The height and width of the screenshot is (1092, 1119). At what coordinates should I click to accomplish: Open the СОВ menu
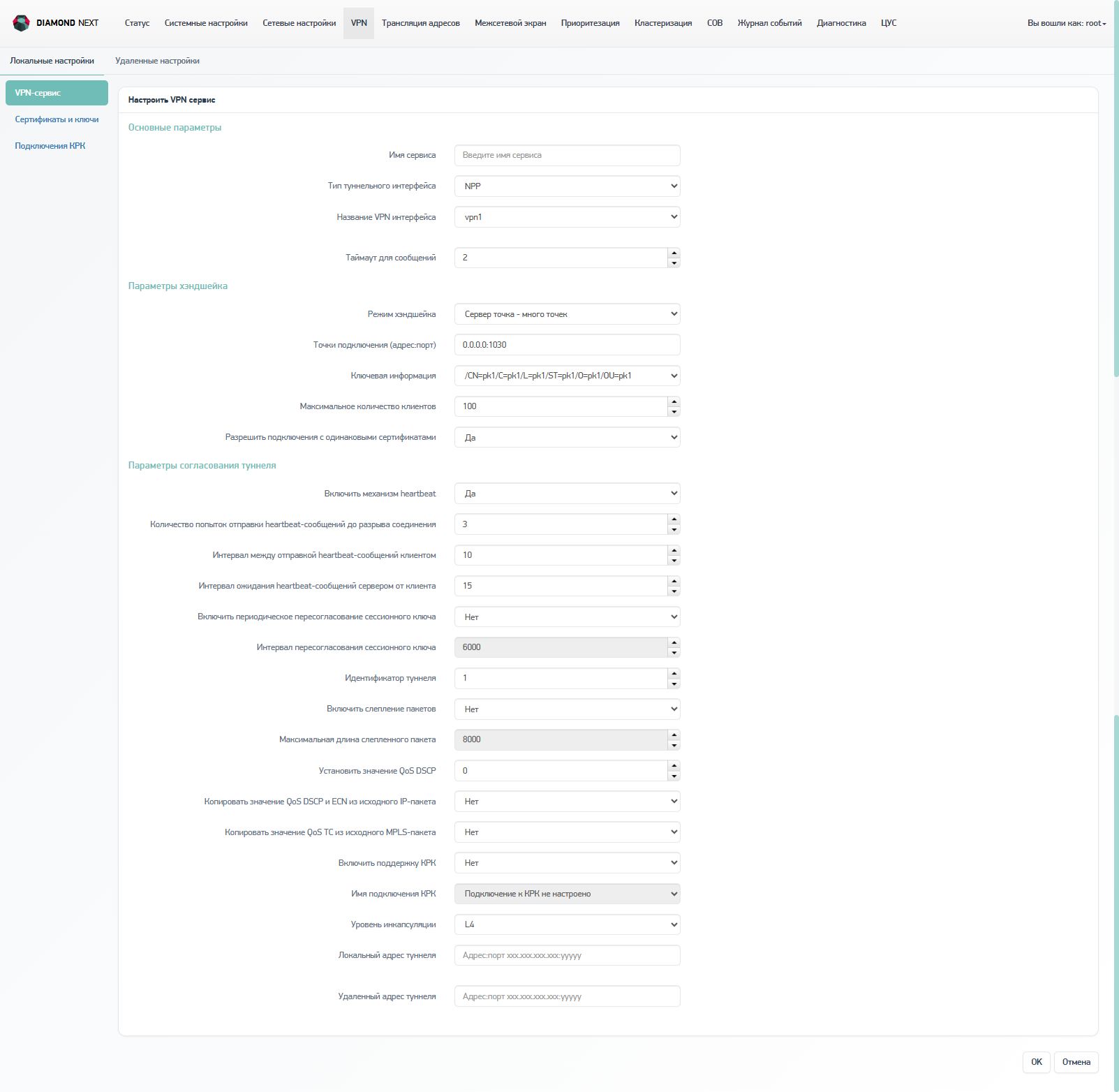(x=715, y=23)
